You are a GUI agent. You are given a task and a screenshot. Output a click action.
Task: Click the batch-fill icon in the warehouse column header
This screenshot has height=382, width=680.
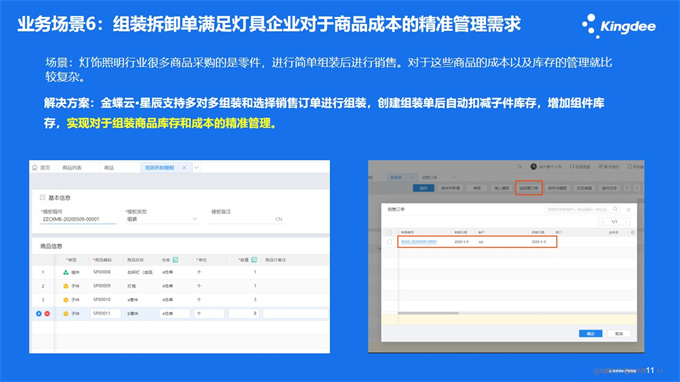(x=176, y=260)
